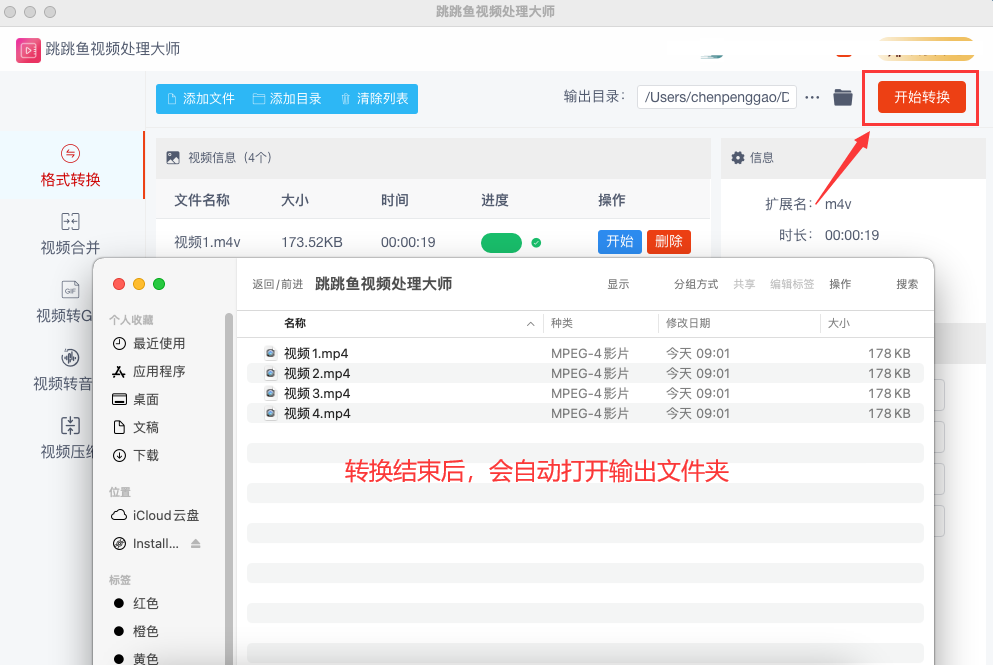Click the 文稿 document icon in sidebar
Screen dimensions: 993x665
coord(119,427)
